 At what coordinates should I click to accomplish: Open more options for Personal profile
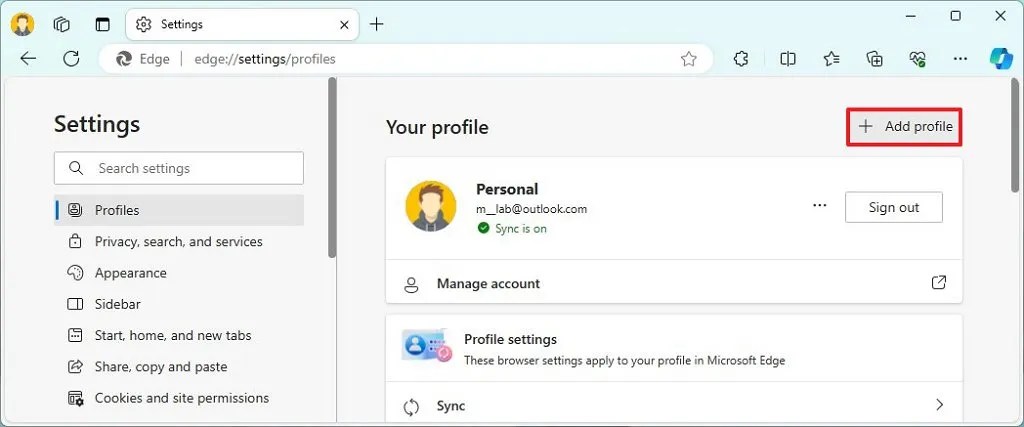coord(820,206)
